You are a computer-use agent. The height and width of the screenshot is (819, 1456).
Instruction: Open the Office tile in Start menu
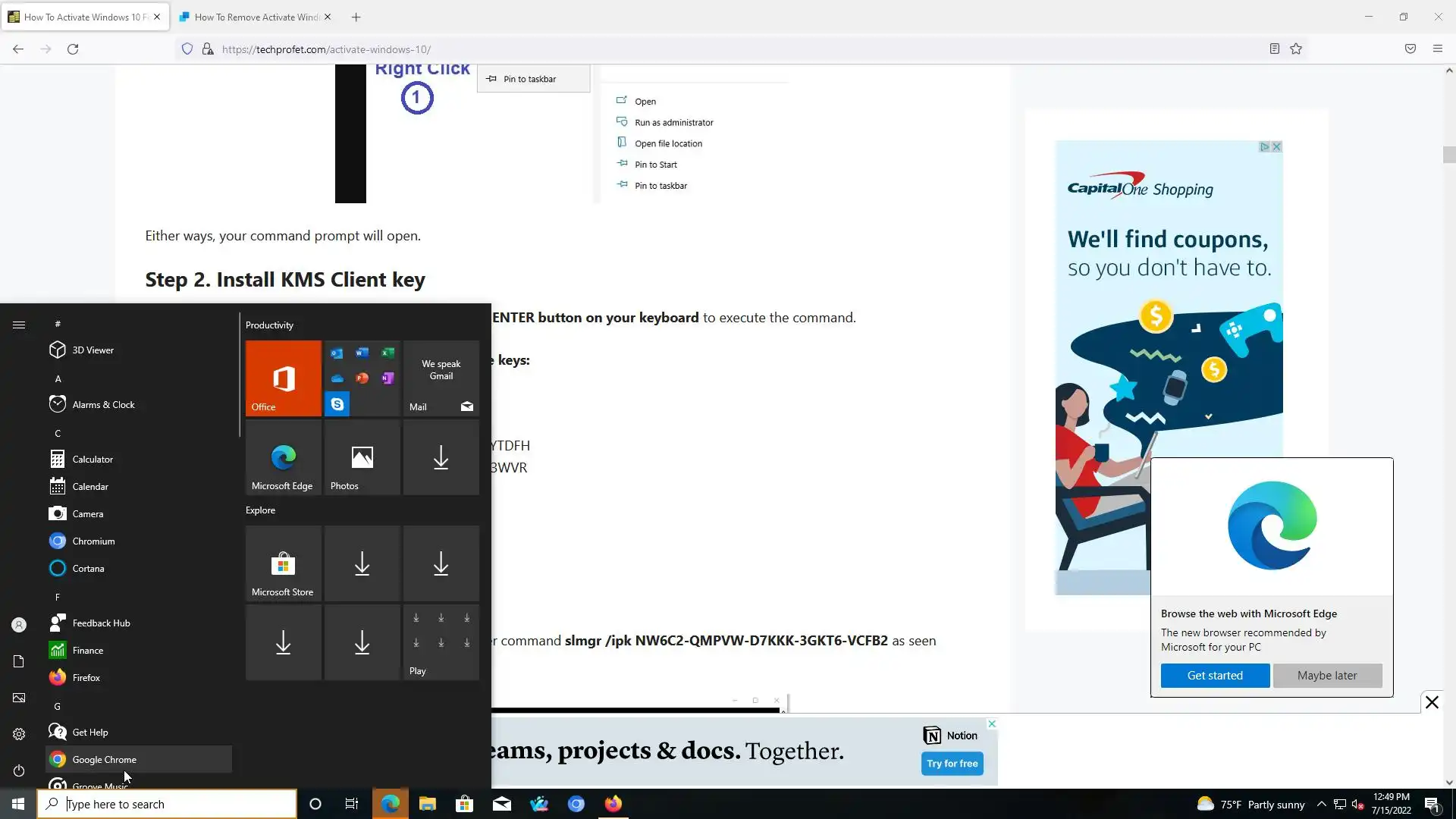click(x=283, y=378)
